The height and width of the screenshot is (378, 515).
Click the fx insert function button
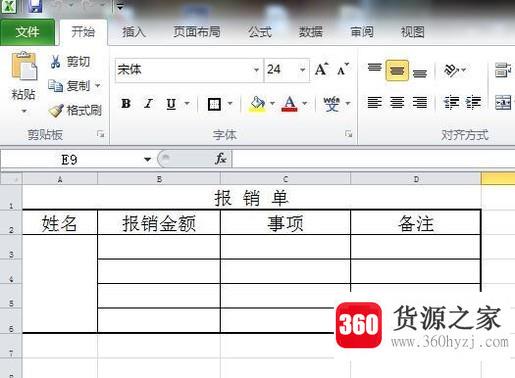(x=221, y=159)
